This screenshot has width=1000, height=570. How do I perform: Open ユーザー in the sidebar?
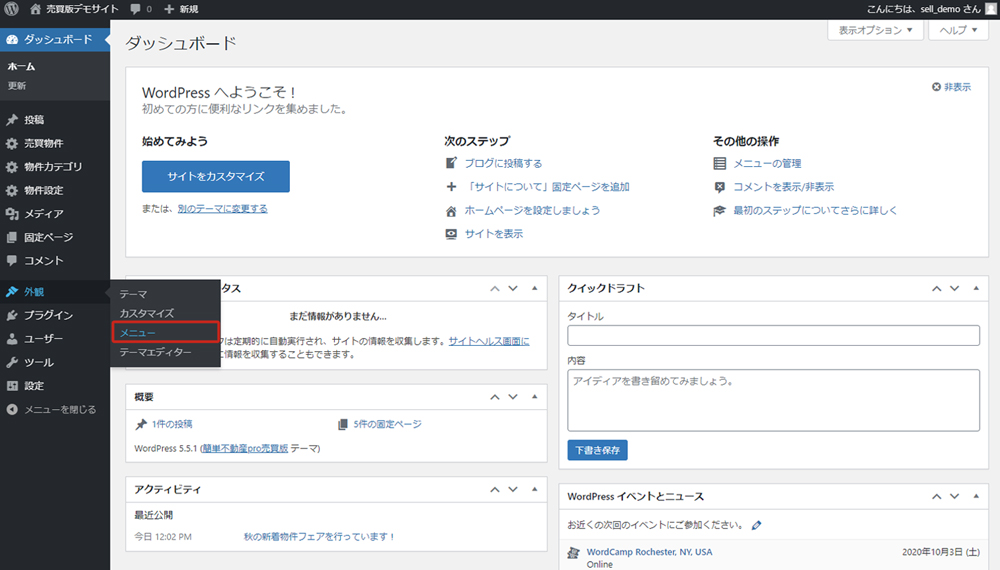point(43,339)
